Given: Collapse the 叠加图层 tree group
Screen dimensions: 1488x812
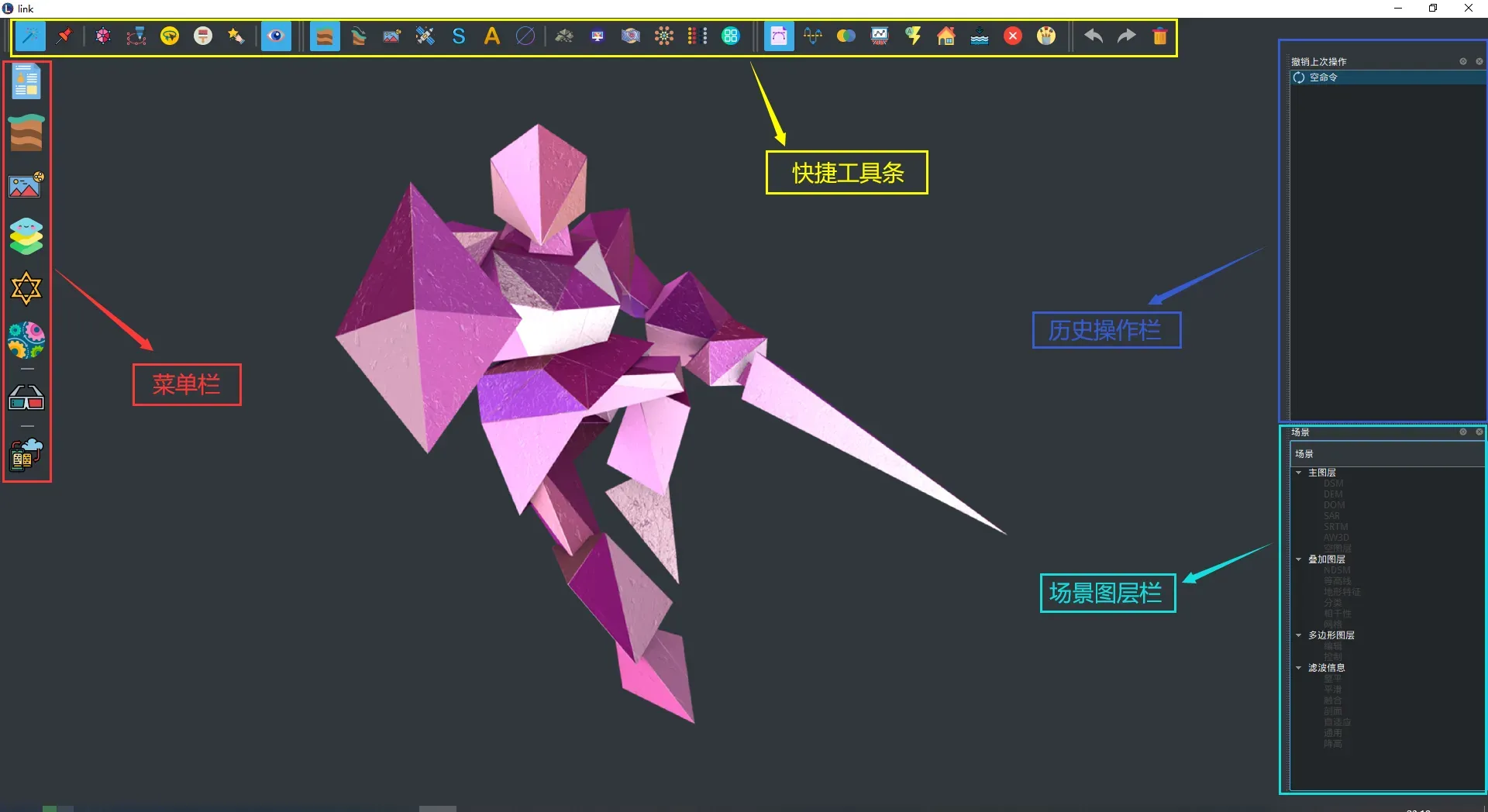Looking at the screenshot, I should pyautogui.click(x=1299, y=559).
